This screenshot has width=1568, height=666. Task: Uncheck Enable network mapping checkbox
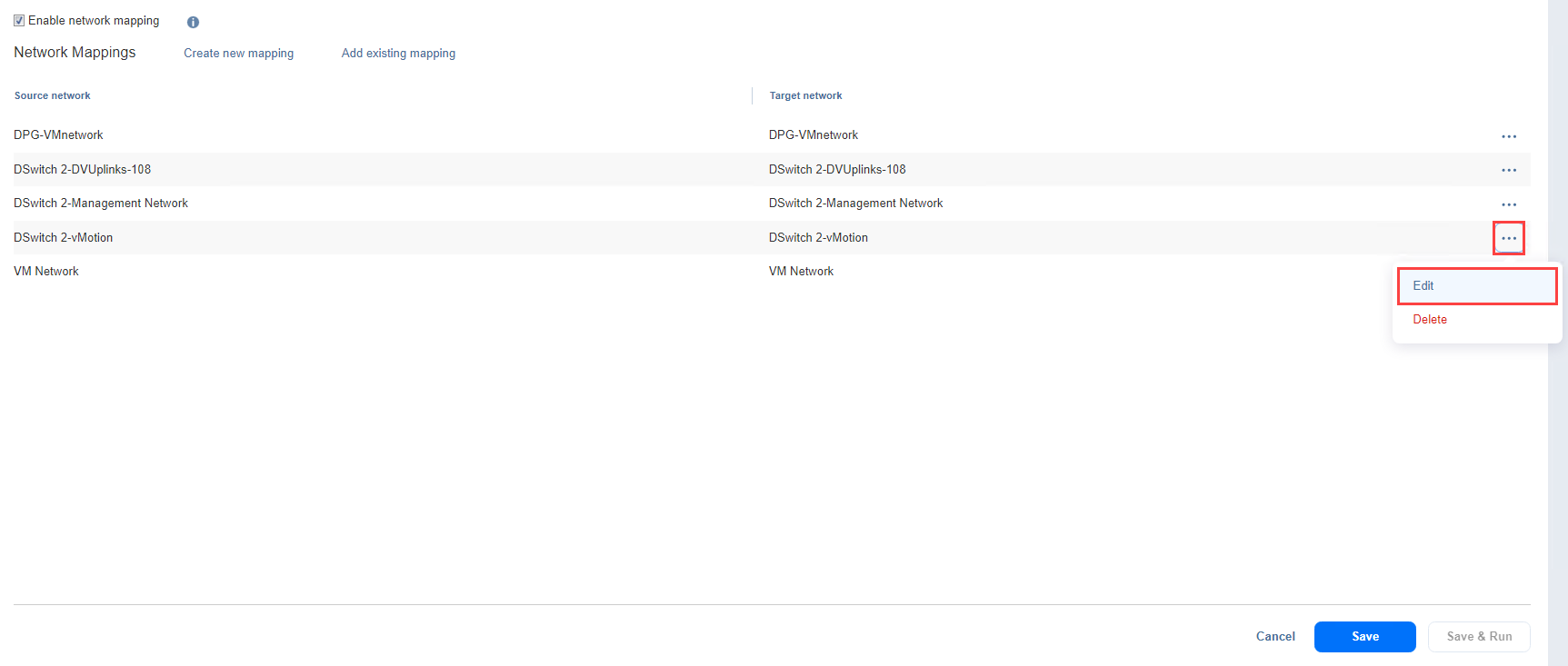tap(19, 21)
